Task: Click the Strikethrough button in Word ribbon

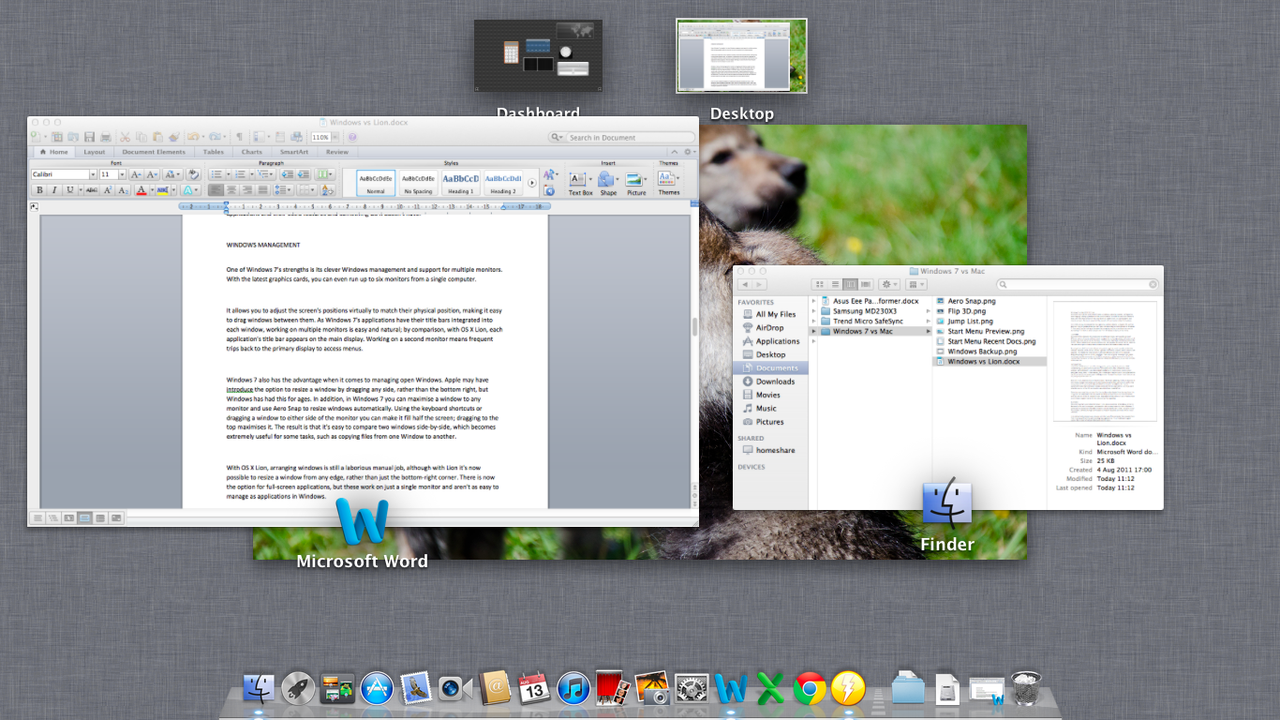Action: (x=92, y=190)
